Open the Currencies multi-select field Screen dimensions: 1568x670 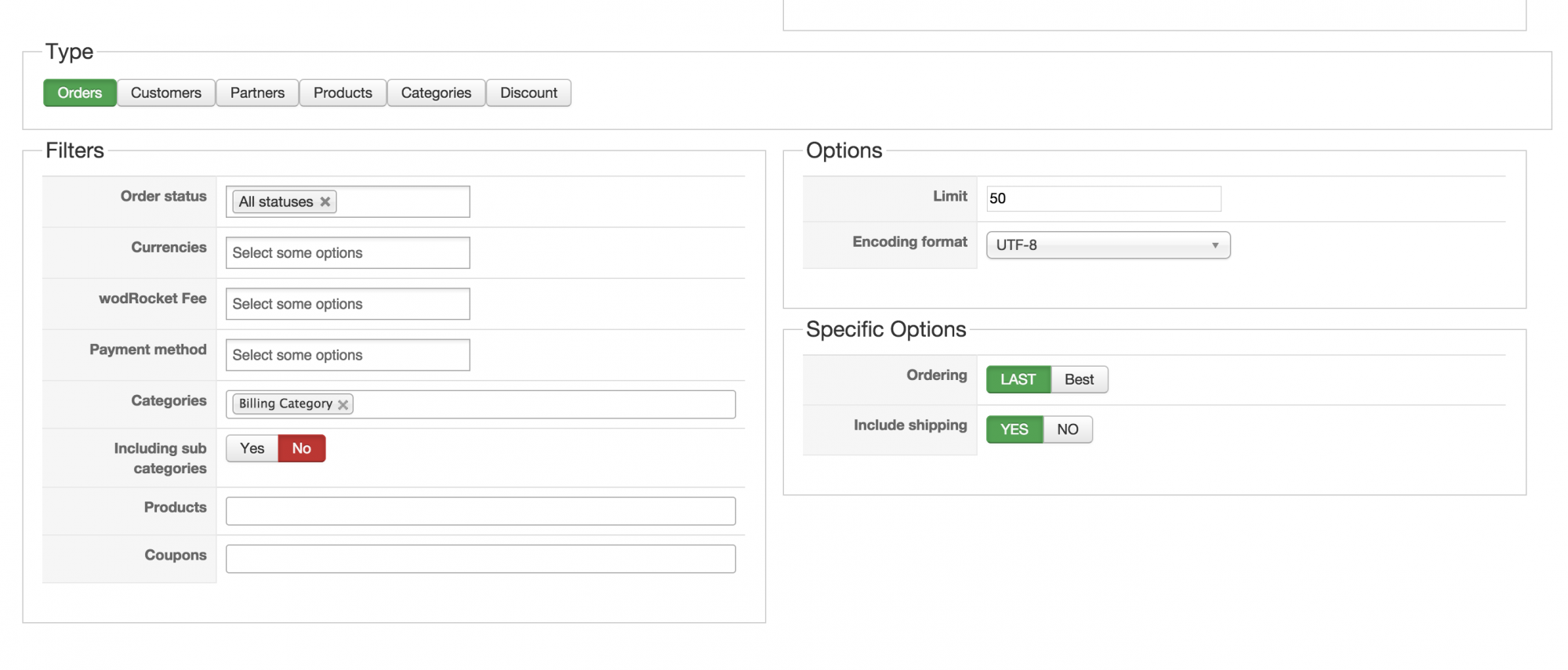pyautogui.click(x=347, y=253)
